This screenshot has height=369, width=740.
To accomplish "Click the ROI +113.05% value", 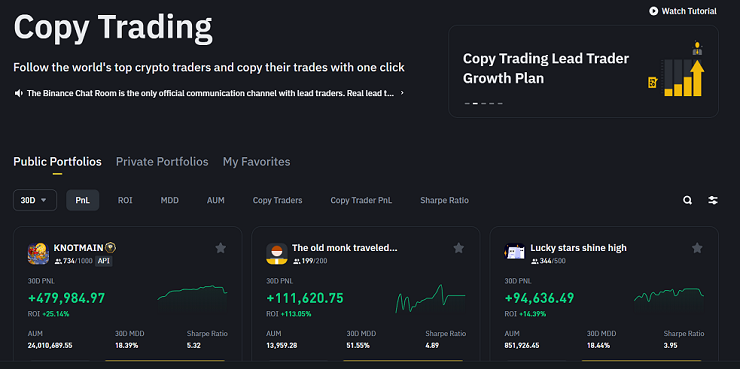I will click(295, 314).
